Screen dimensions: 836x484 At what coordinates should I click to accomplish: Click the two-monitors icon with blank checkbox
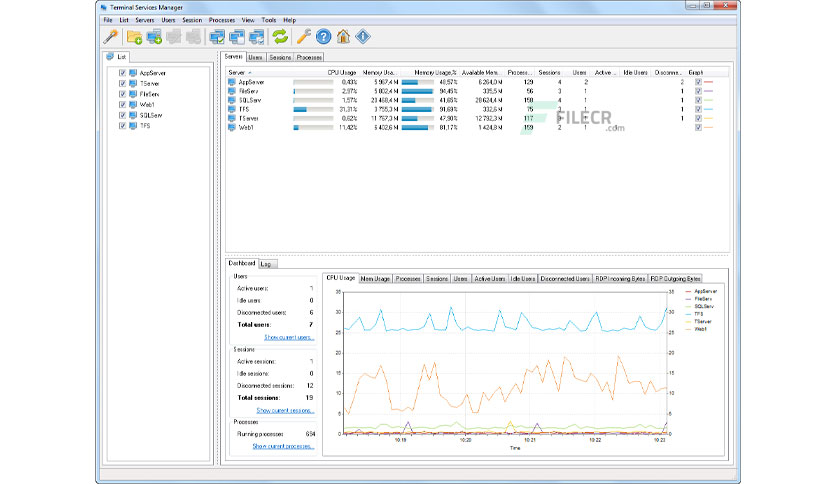point(237,37)
